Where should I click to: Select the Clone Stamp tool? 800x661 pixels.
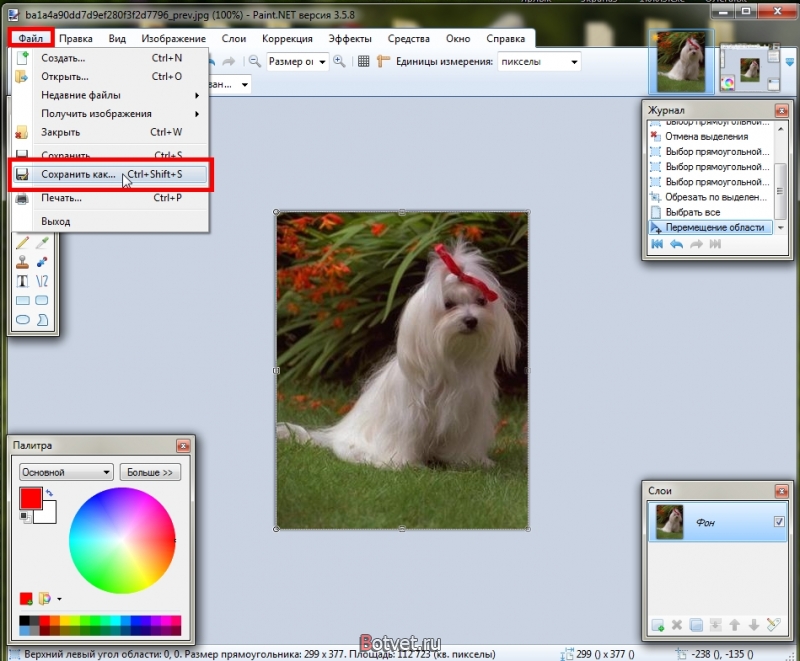click(22, 262)
